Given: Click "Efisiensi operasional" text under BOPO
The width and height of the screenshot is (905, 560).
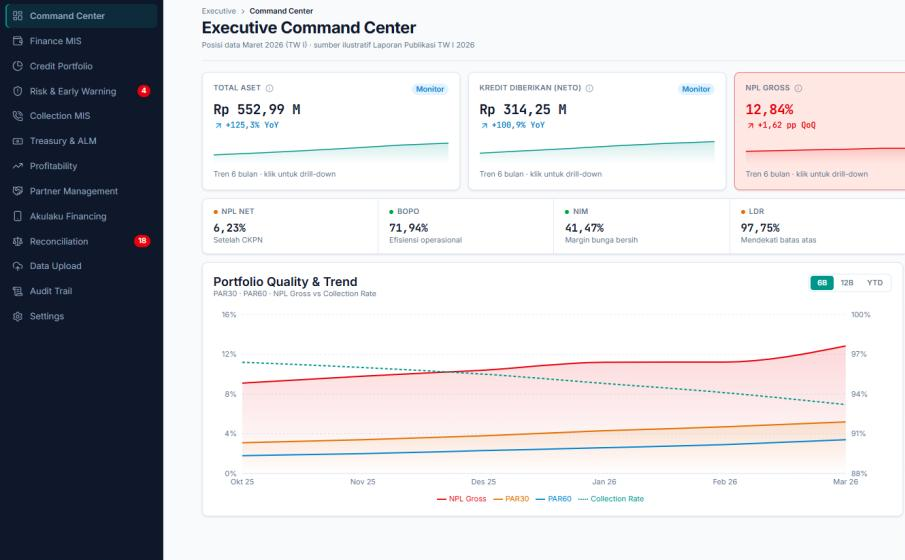Looking at the screenshot, I should coord(425,240).
